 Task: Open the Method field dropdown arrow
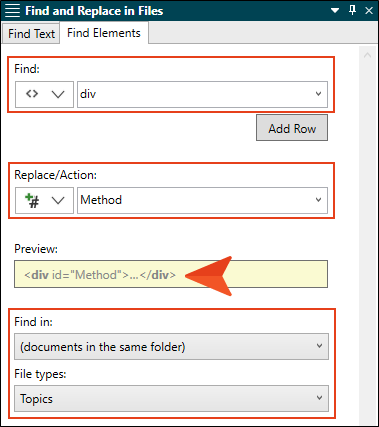coord(318,200)
